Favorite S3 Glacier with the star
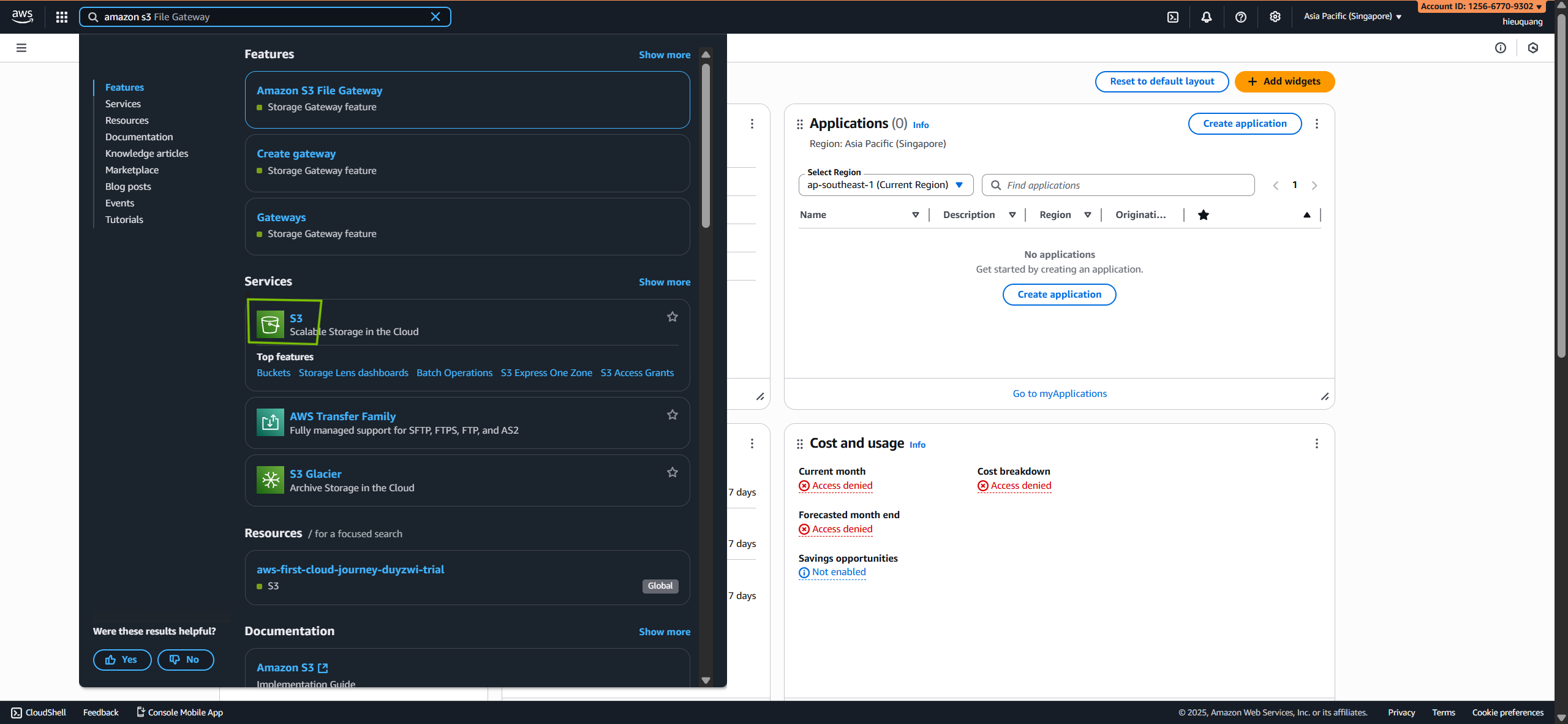1568x724 pixels. (672, 472)
